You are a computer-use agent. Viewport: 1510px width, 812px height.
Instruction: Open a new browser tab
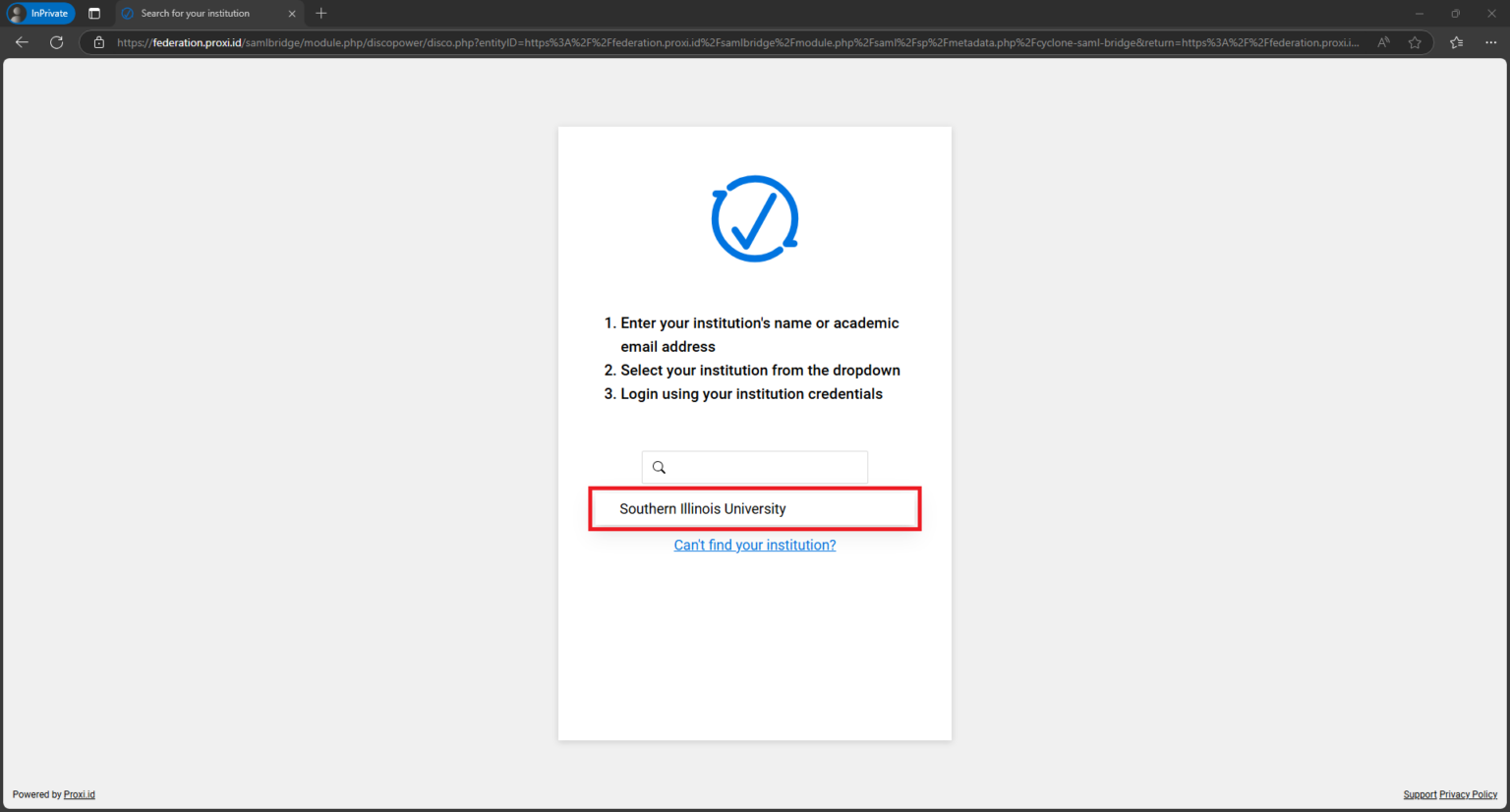pos(320,13)
